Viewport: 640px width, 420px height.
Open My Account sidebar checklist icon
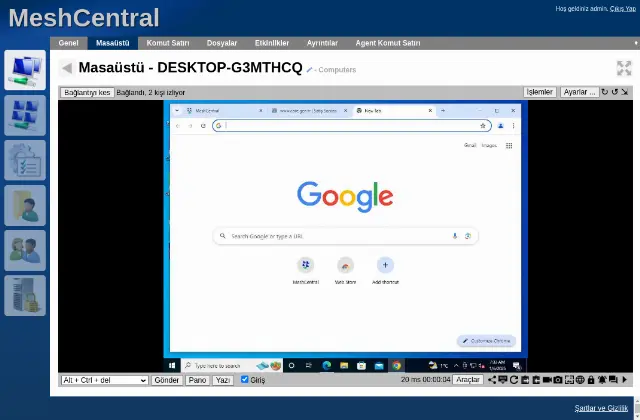point(25,160)
